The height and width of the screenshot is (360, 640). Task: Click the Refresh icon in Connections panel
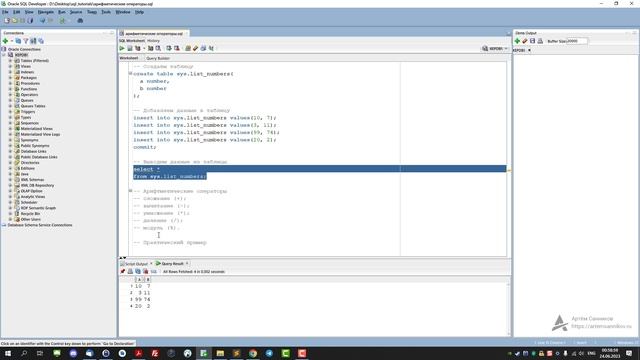18,41
